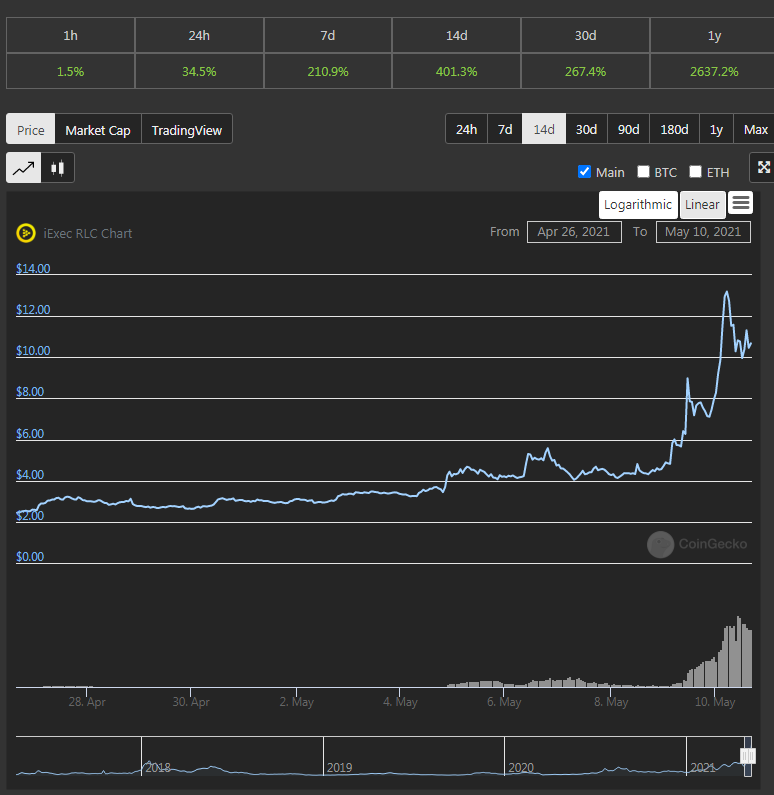
Task: Click the iExec RLC coin logo
Action: pos(26,233)
